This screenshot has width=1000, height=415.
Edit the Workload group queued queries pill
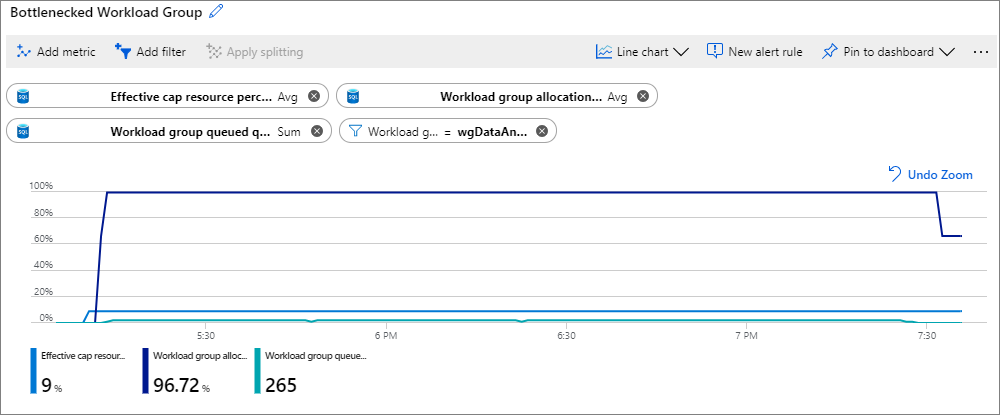190,131
